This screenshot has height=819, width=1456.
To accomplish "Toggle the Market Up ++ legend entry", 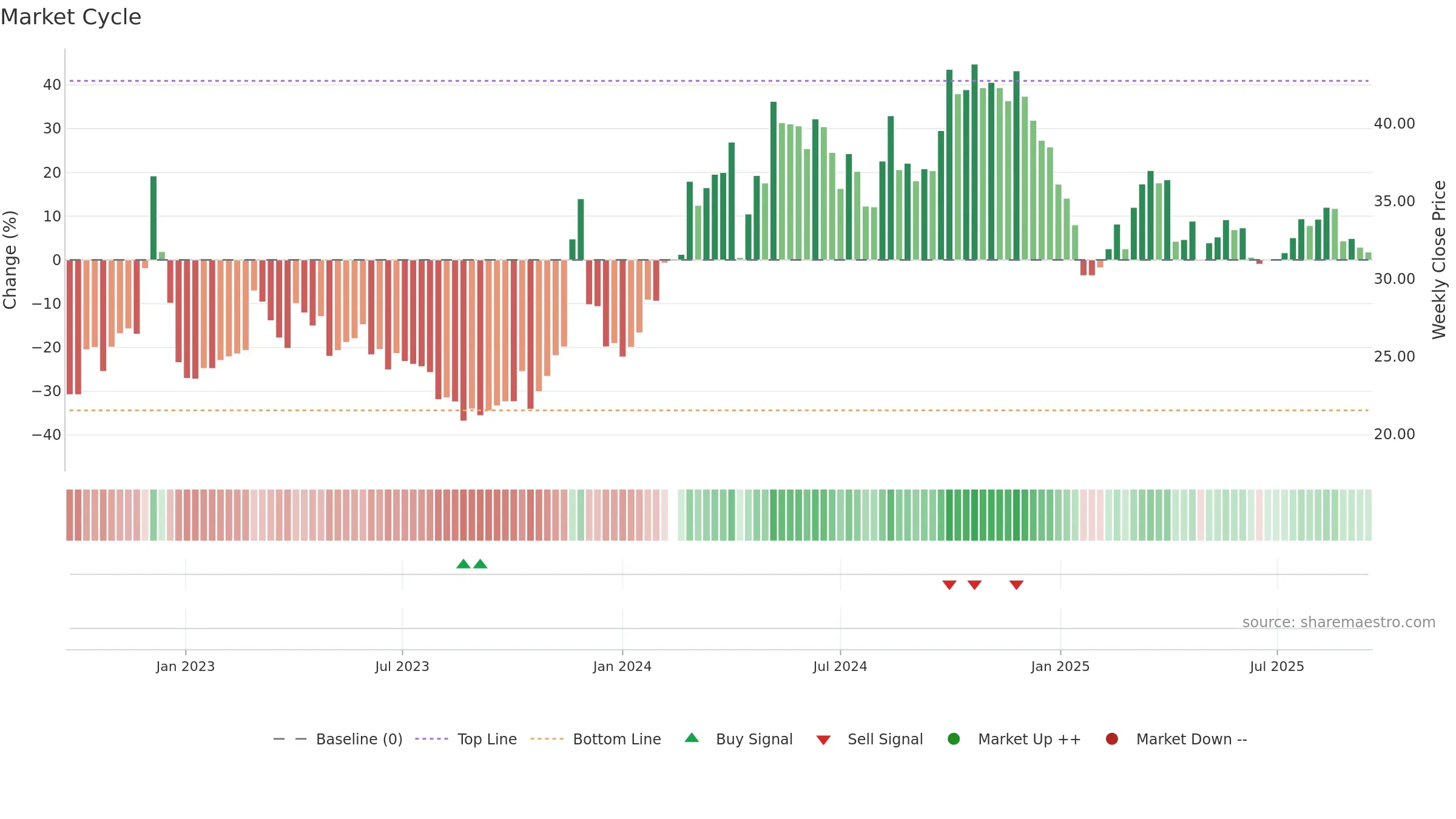I will coord(1014,739).
